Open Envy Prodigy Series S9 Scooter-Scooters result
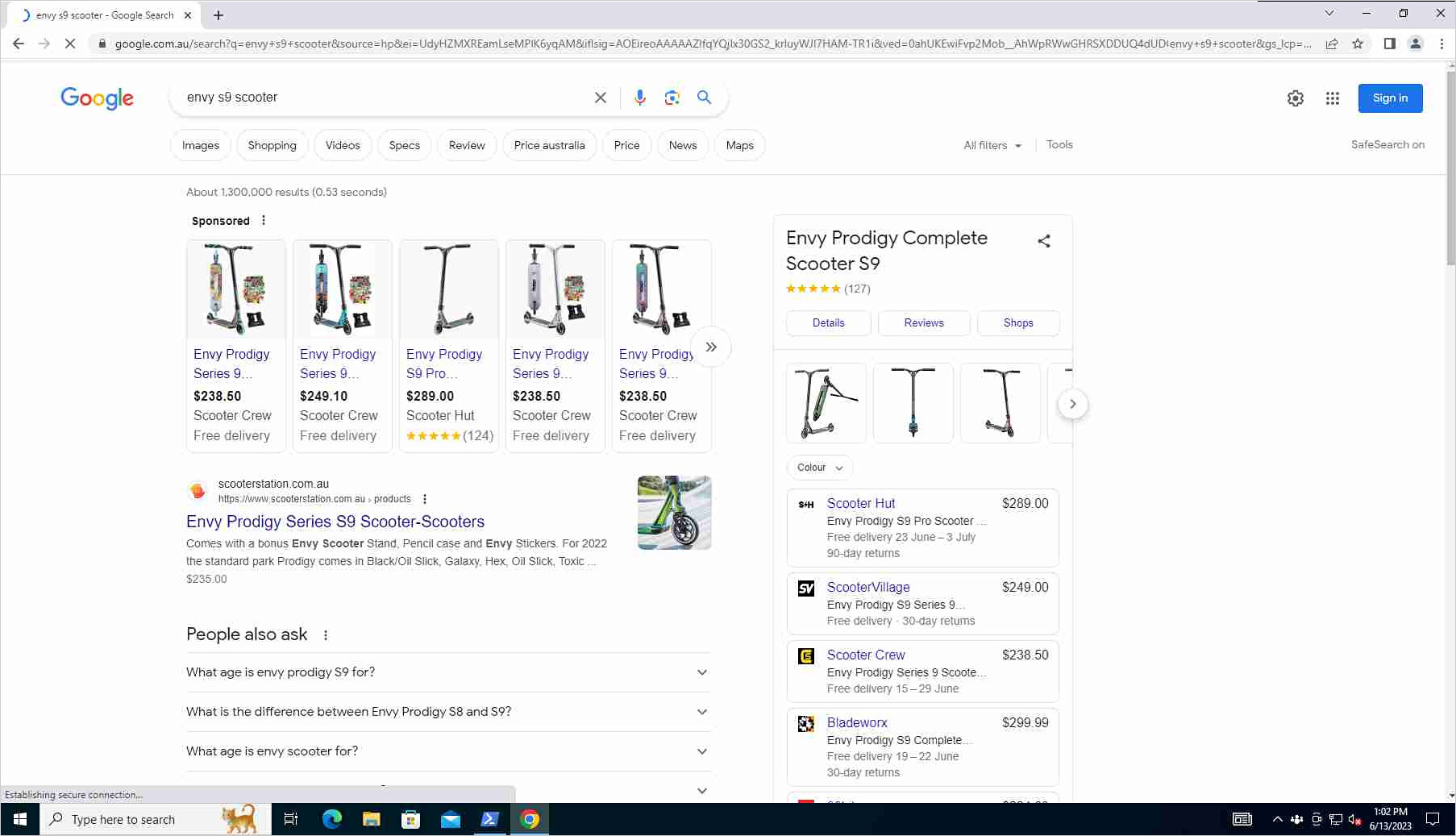This screenshot has width=1456, height=836. tap(335, 522)
